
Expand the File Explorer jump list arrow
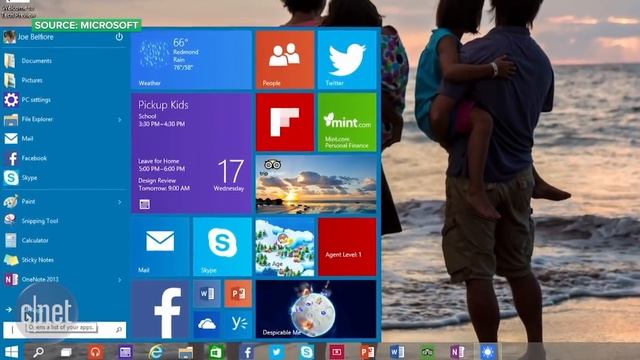point(120,120)
